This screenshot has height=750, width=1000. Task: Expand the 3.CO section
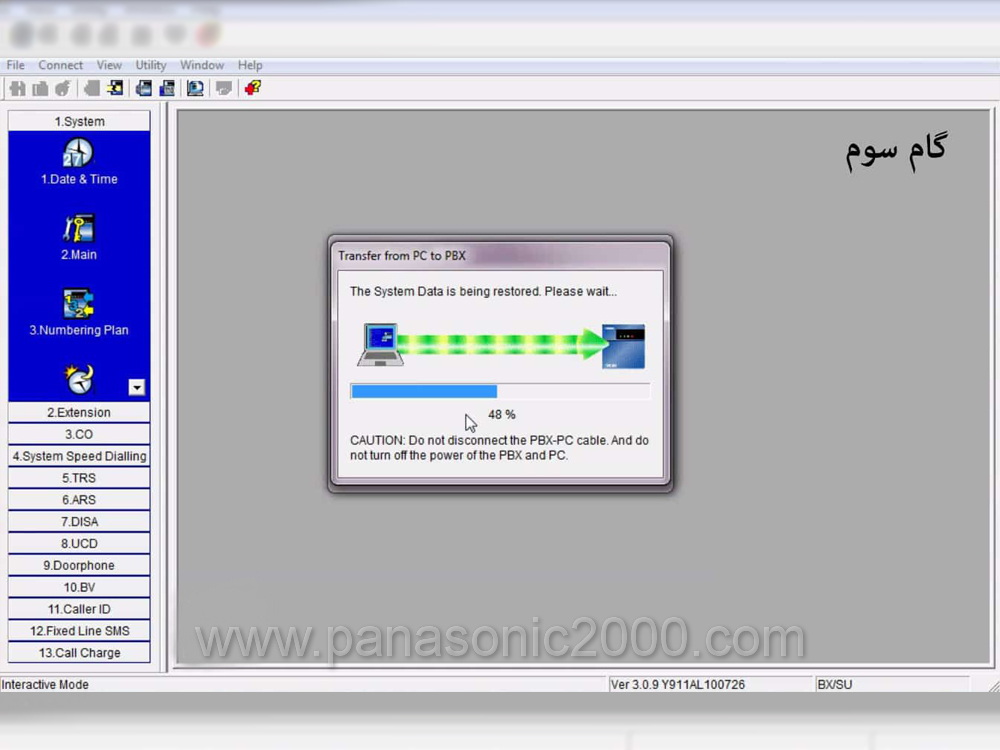pos(79,434)
